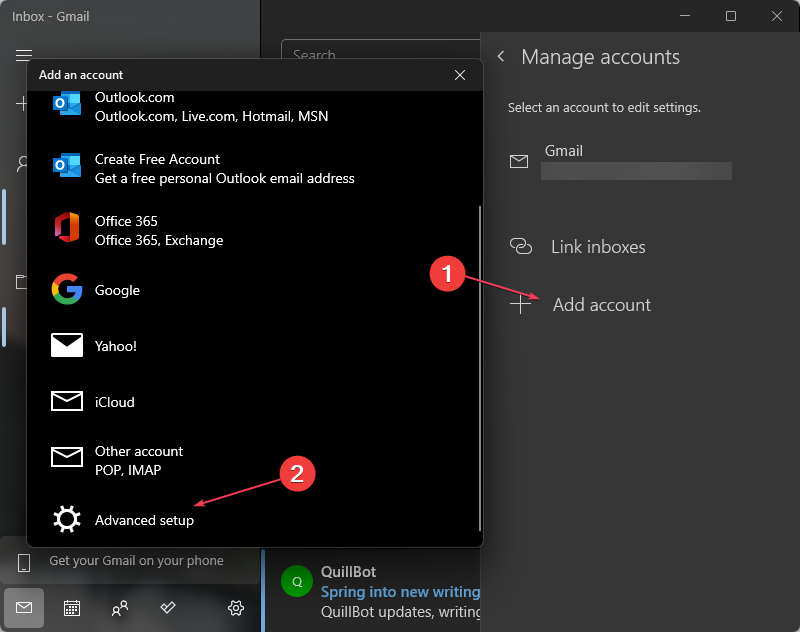Select iCloud account type
This screenshot has height=632, width=800.
114,402
